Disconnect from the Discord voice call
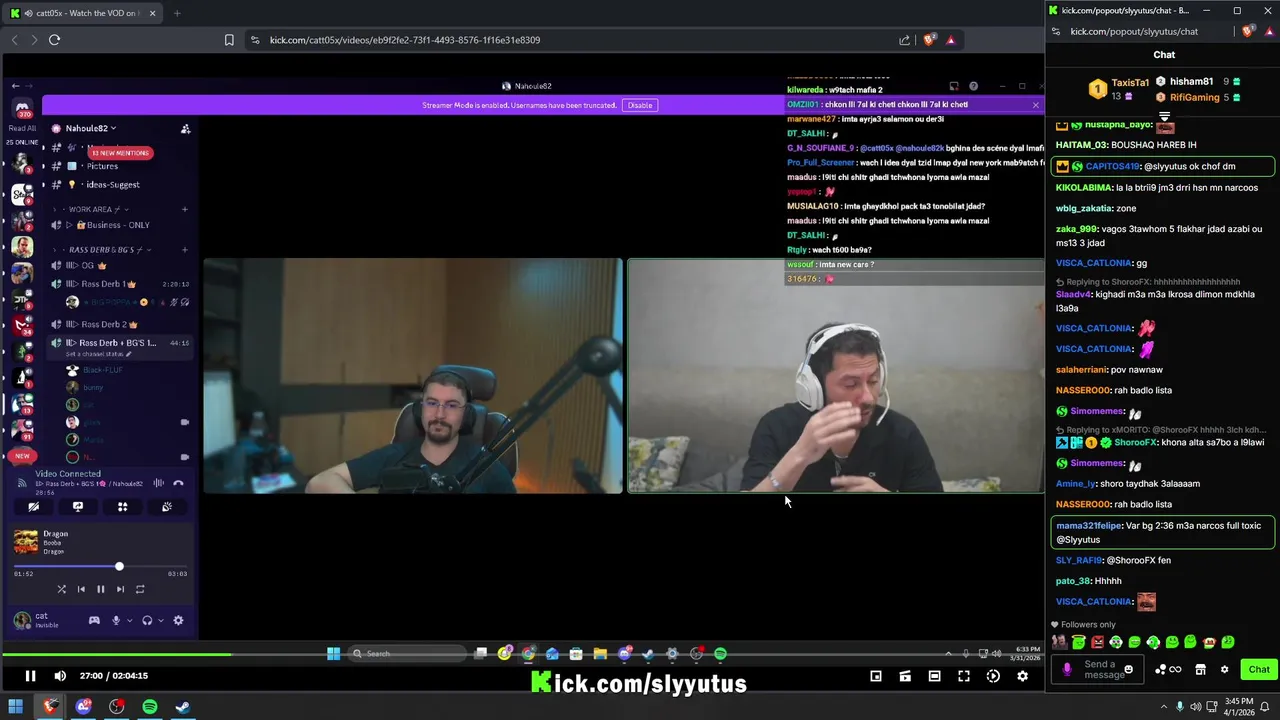This screenshot has height=720, width=1280. point(178,483)
